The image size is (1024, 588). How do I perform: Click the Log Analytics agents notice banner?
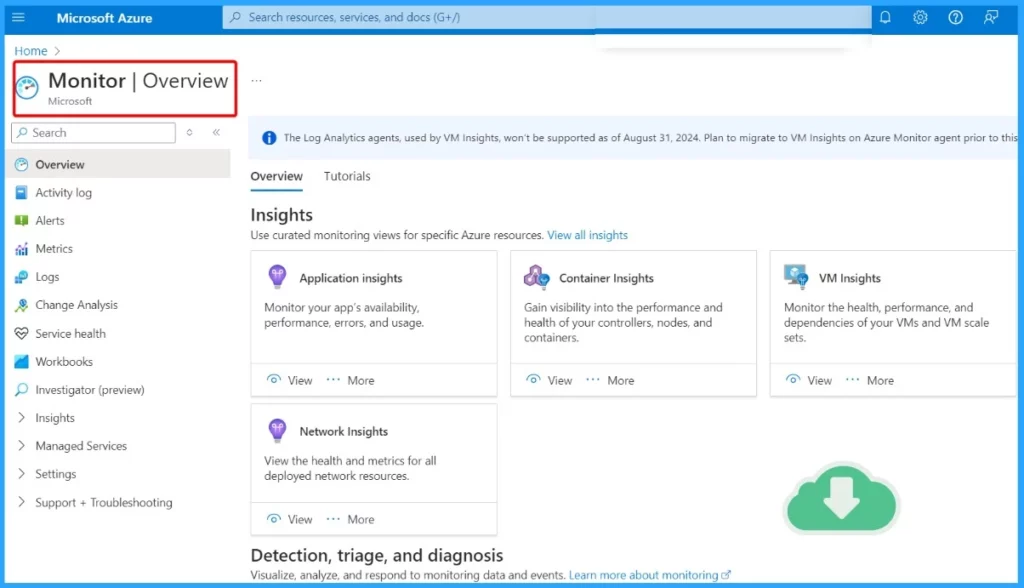(632, 138)
